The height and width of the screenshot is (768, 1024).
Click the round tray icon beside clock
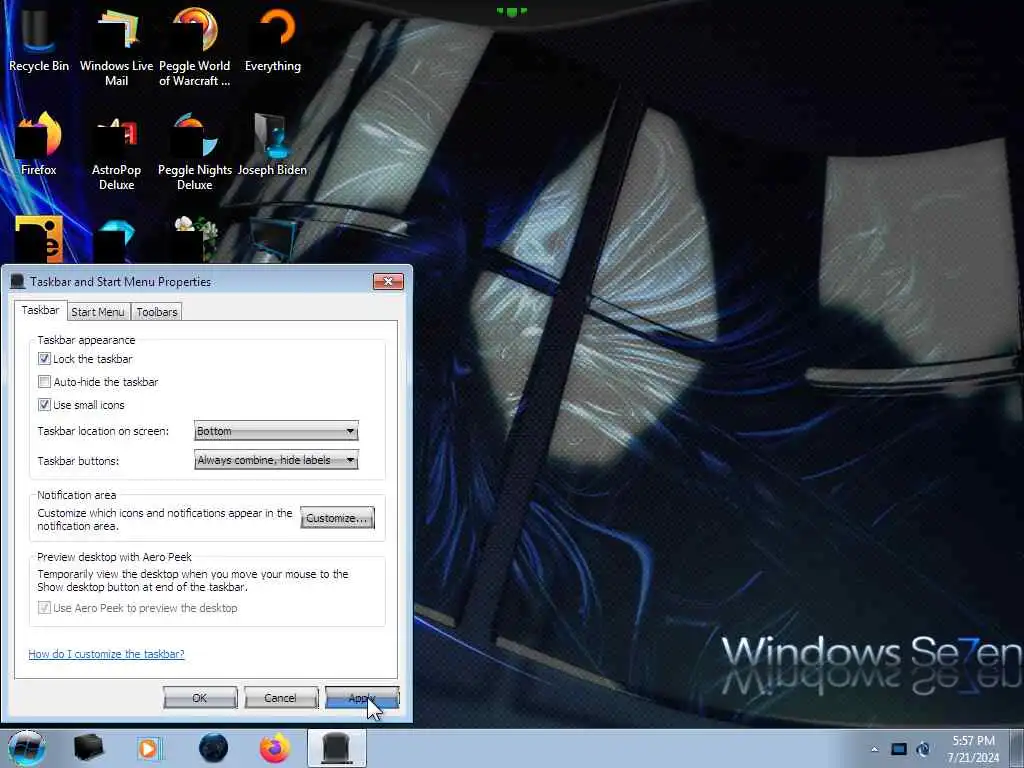click(x=923, y=749)
